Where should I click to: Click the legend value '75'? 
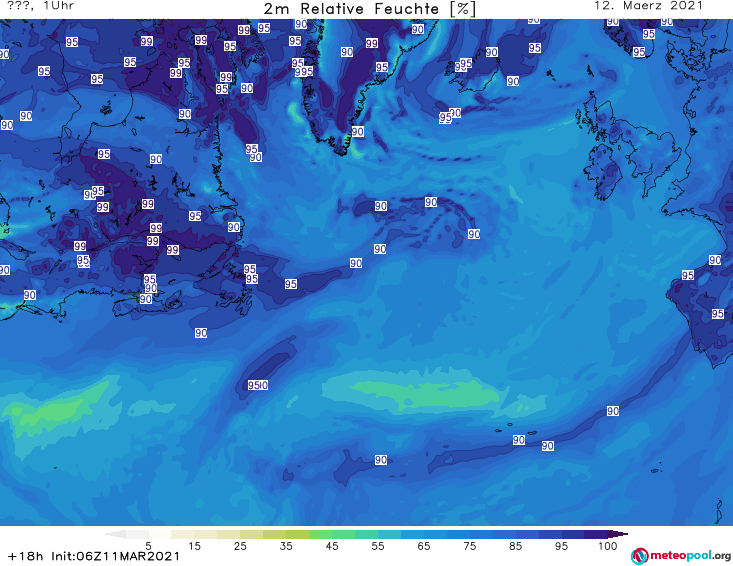click(x=469, y=546)
